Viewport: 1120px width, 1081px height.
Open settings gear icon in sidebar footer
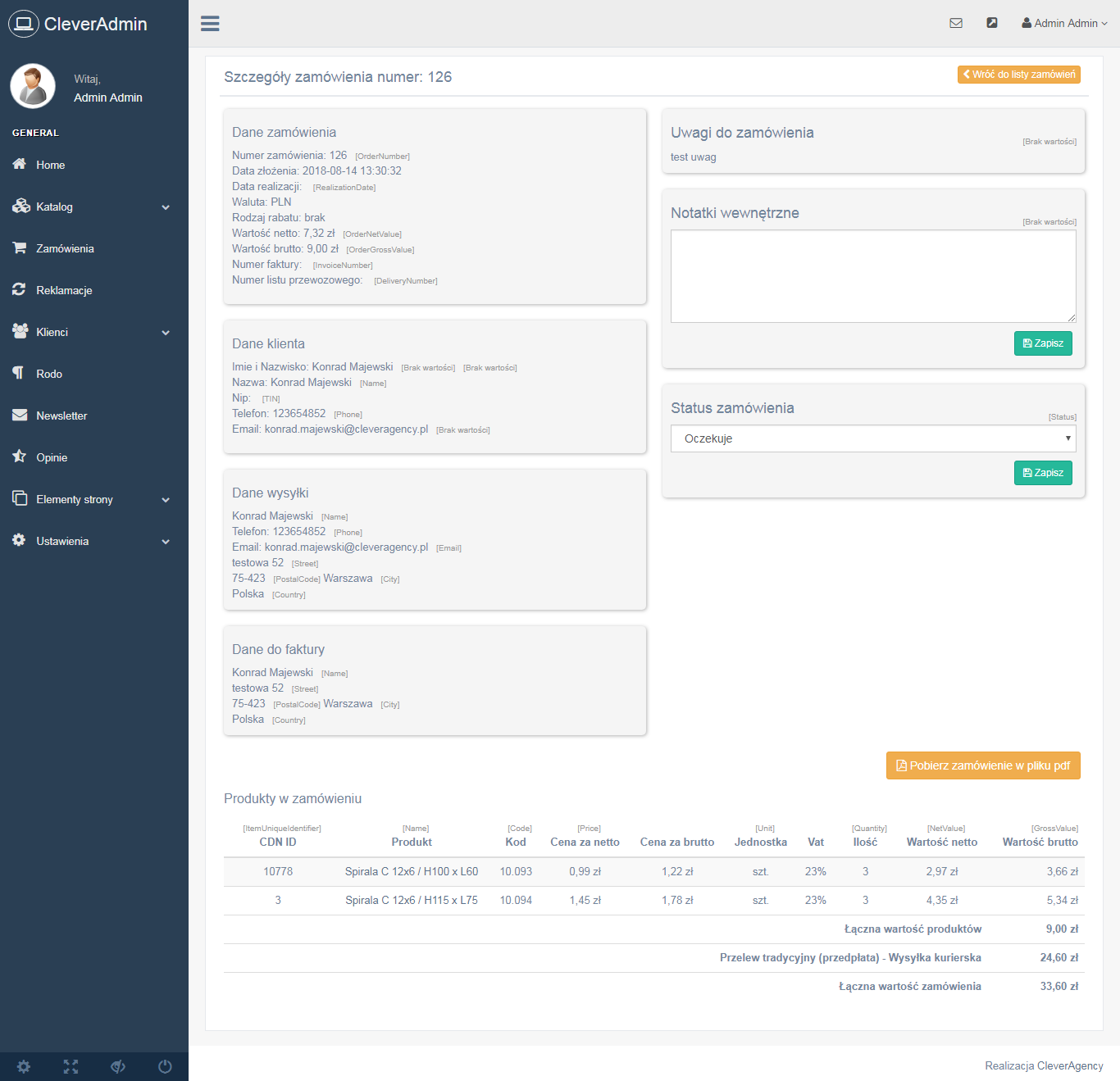coord(24,1066)
